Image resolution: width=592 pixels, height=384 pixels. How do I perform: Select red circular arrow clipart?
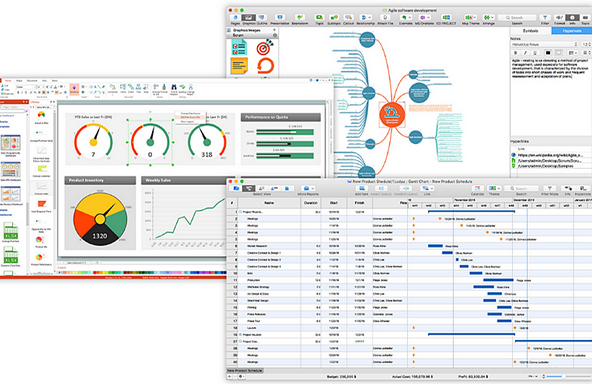click(x=265, y=66)
